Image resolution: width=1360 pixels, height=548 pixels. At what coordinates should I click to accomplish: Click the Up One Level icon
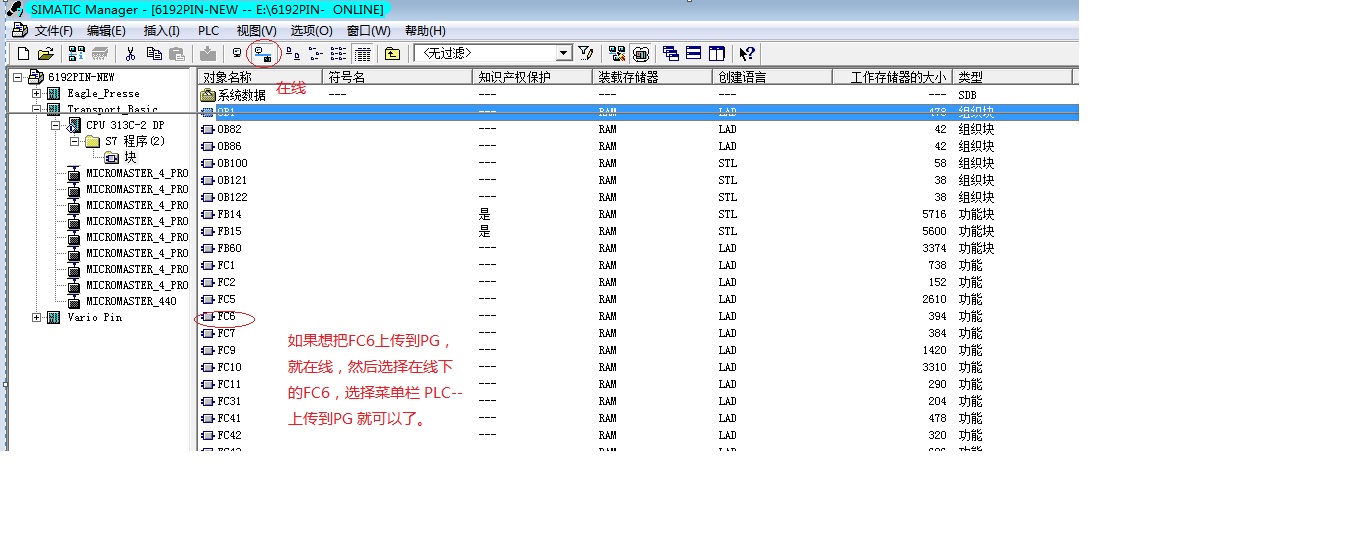392,53
